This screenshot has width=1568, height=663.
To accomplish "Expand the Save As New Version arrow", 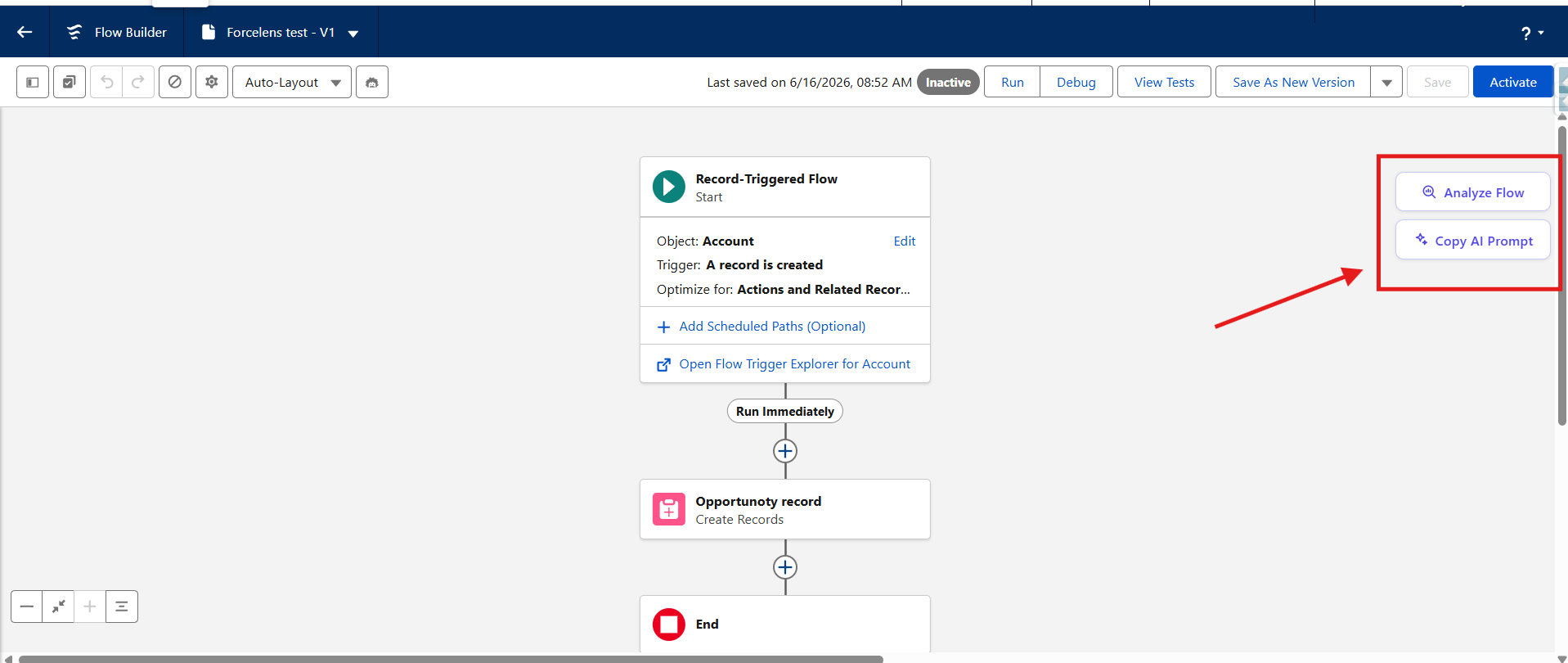I will tap(1387, 82).
